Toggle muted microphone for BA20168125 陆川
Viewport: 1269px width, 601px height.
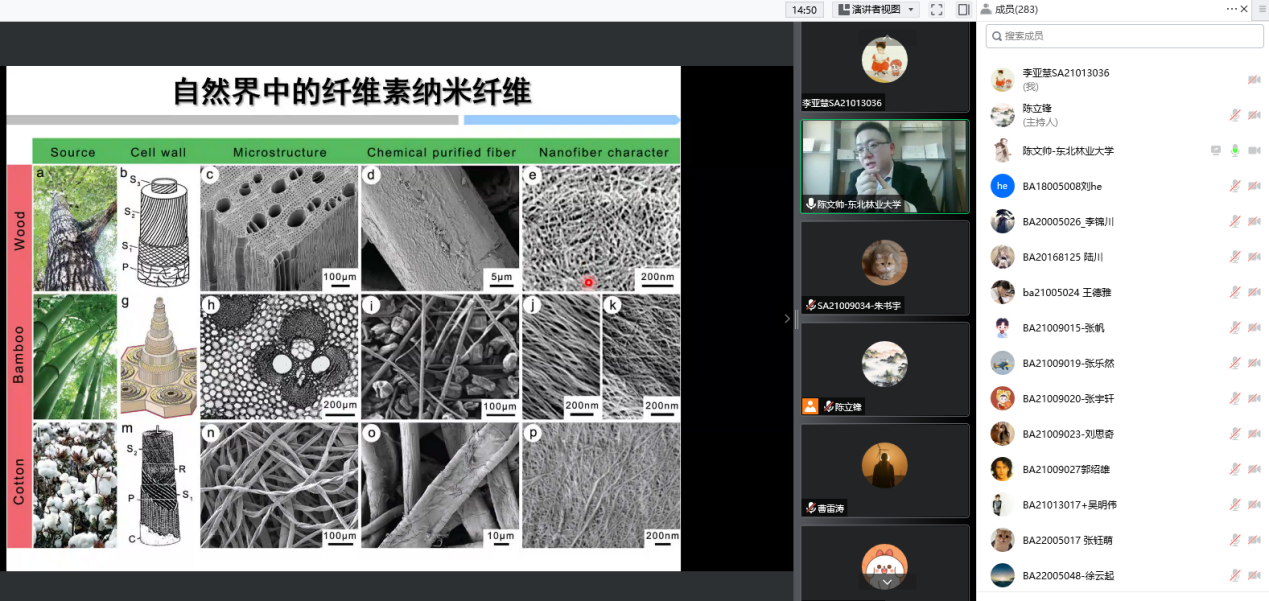1235,257
